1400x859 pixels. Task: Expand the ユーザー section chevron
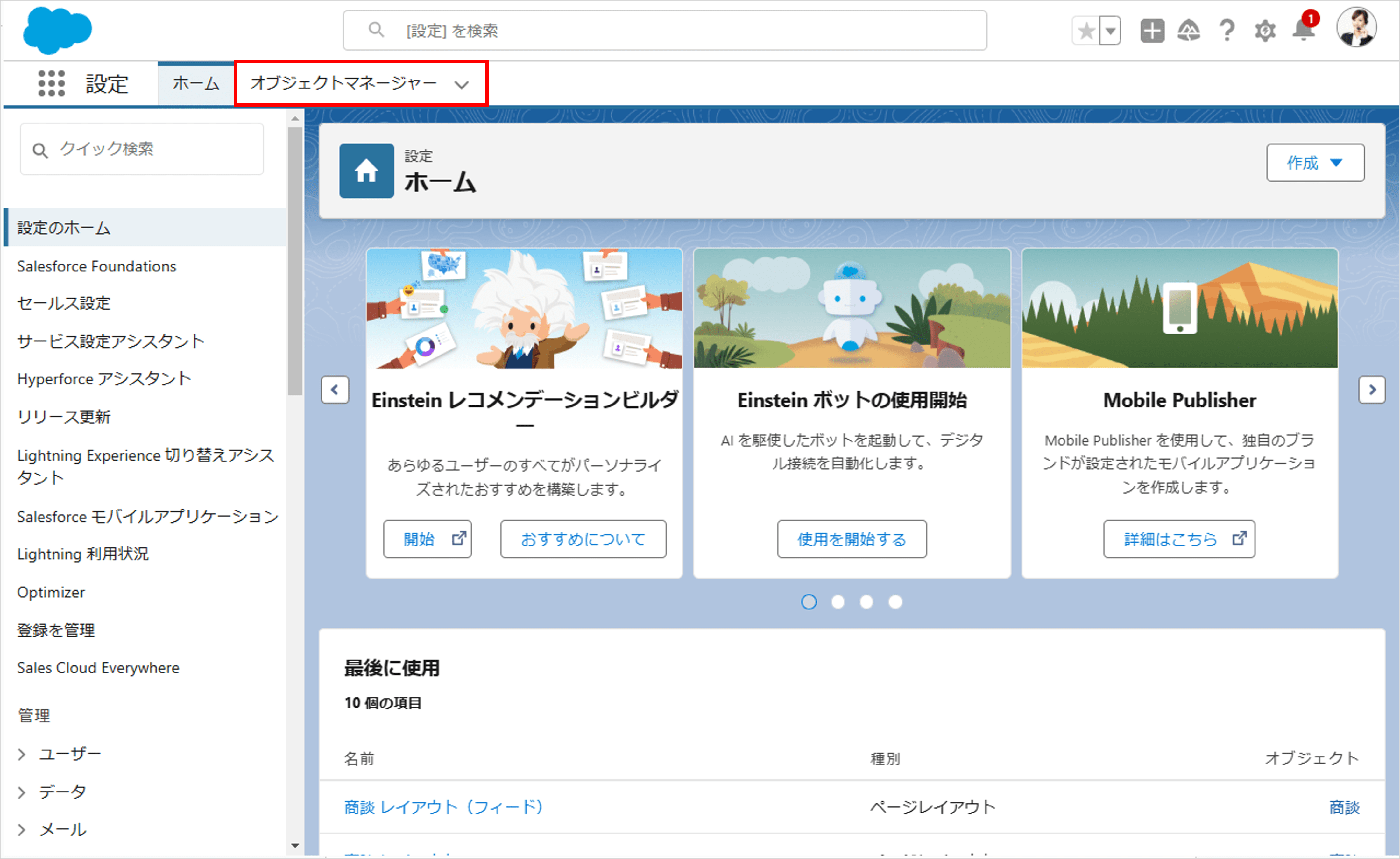(x=22, y=755)
